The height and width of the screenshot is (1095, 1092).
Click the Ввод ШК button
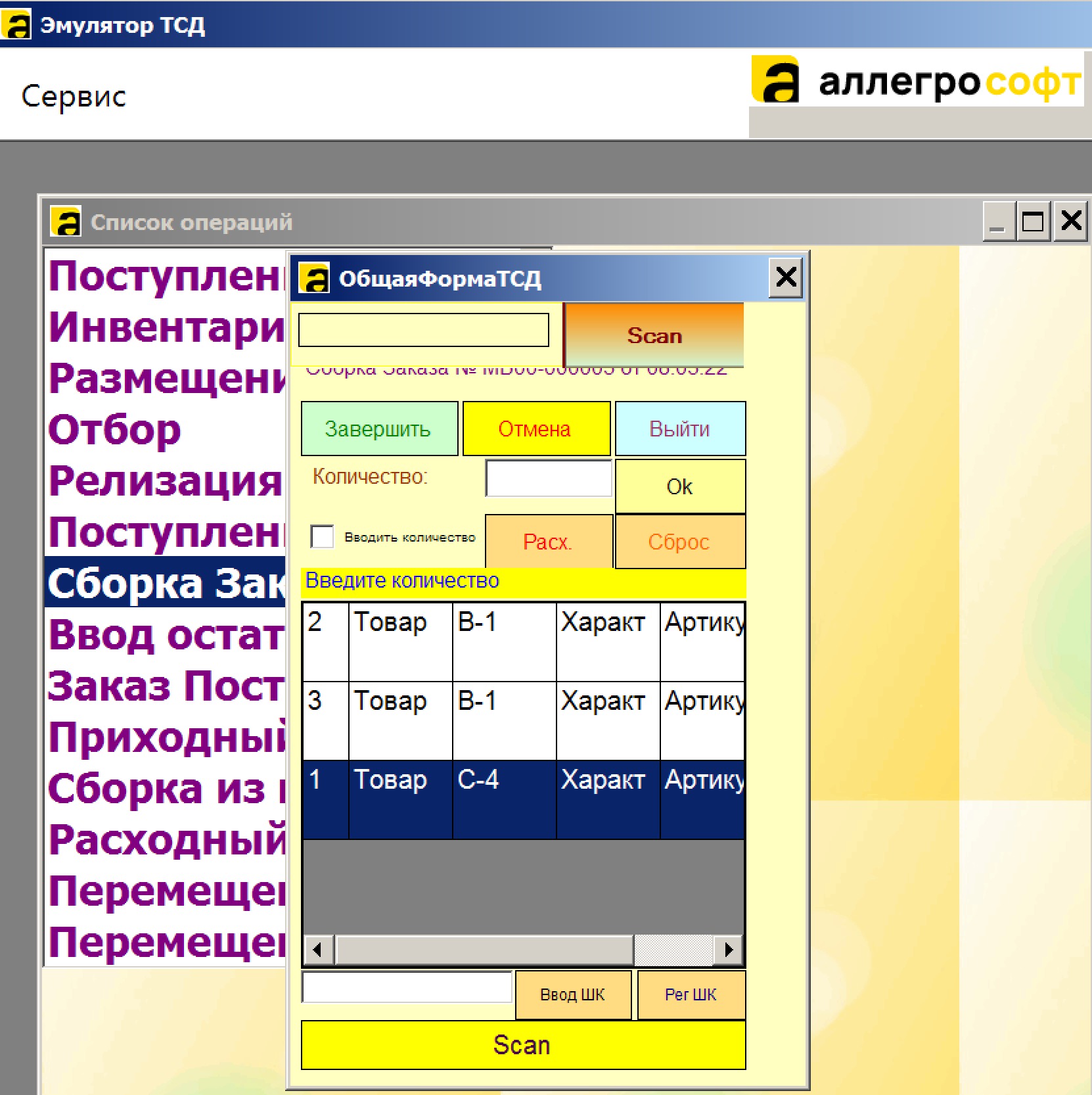click(x=573, y=994)
